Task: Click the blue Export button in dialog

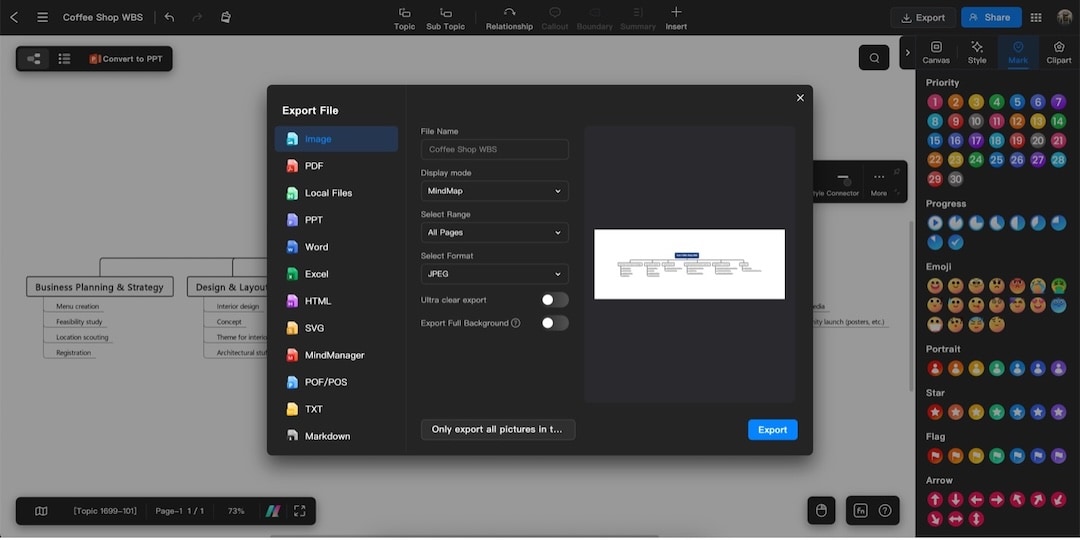Action: coord(773,430)
